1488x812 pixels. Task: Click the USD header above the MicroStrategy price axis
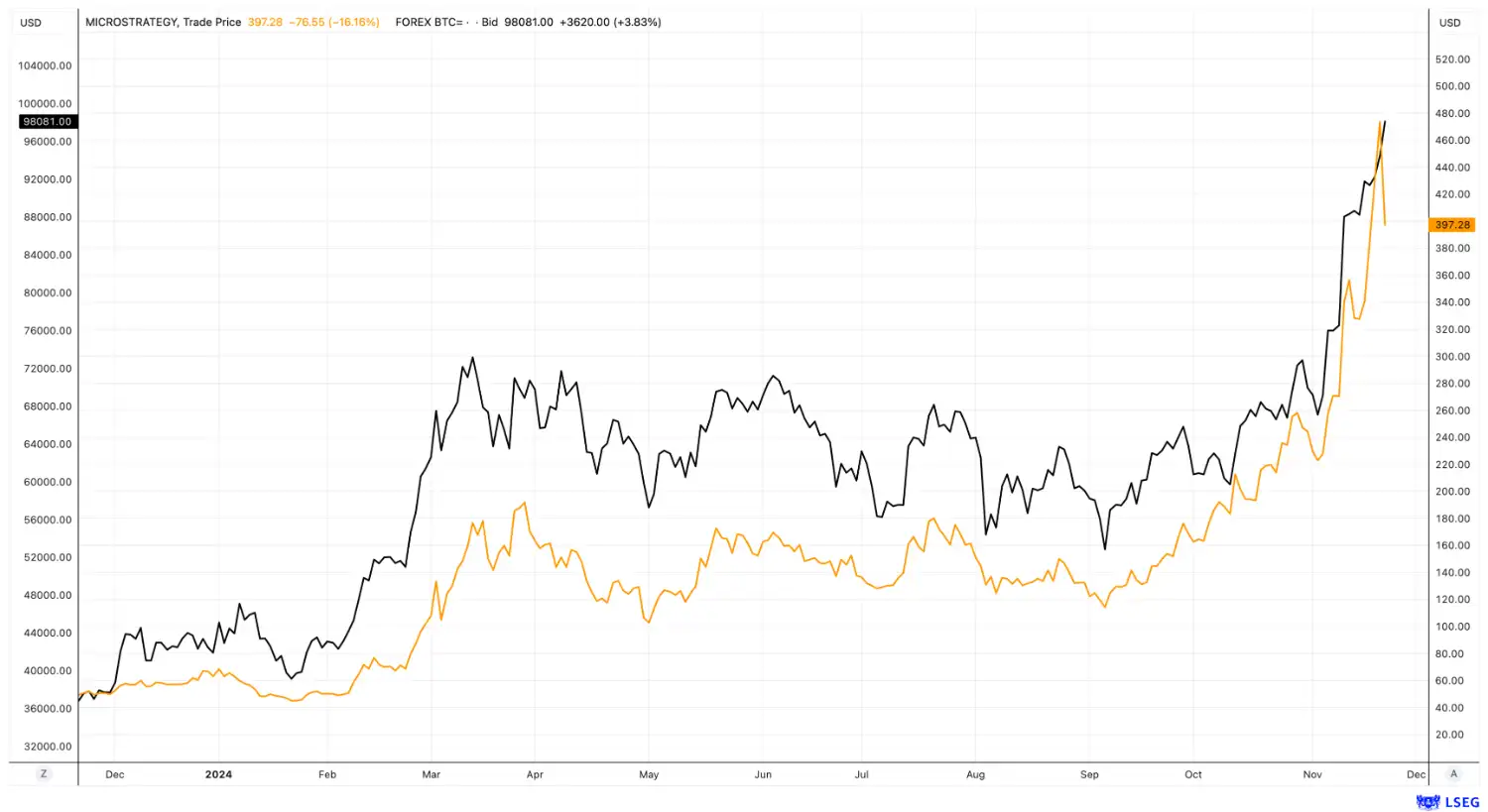pyautogui.click(x=1450, y=23)
